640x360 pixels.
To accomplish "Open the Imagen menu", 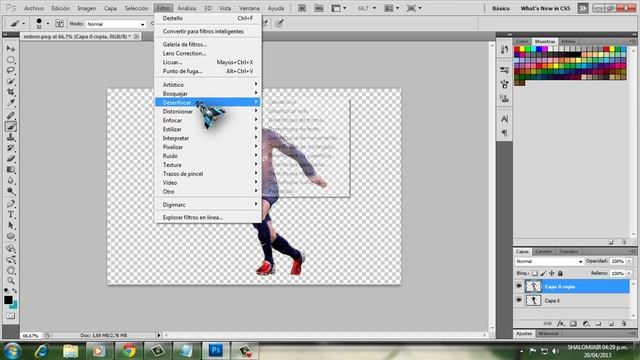I will 87,8.
